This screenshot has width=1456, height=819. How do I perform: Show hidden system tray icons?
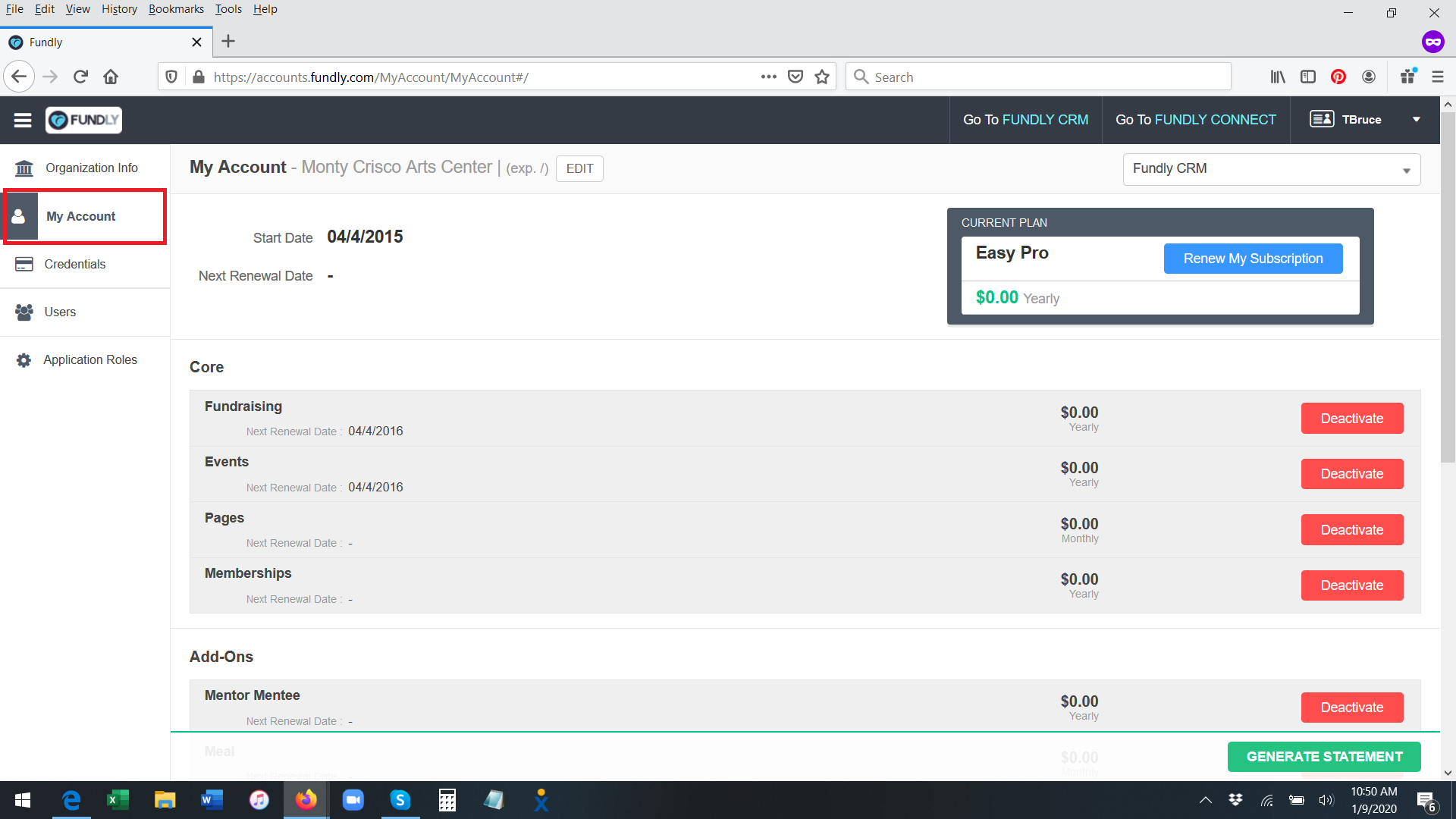(1205, 800)
